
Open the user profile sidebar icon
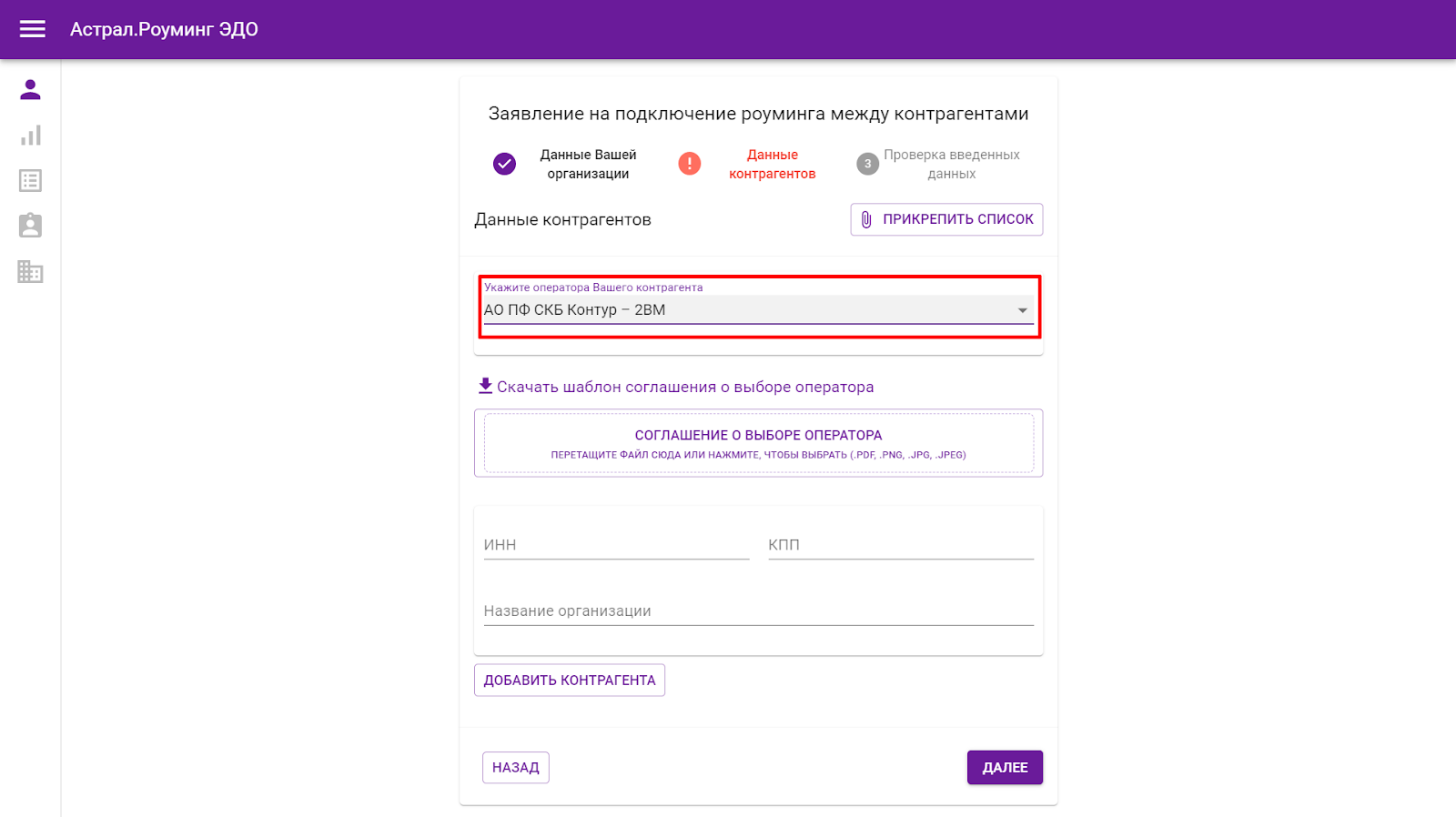point(30,89)
